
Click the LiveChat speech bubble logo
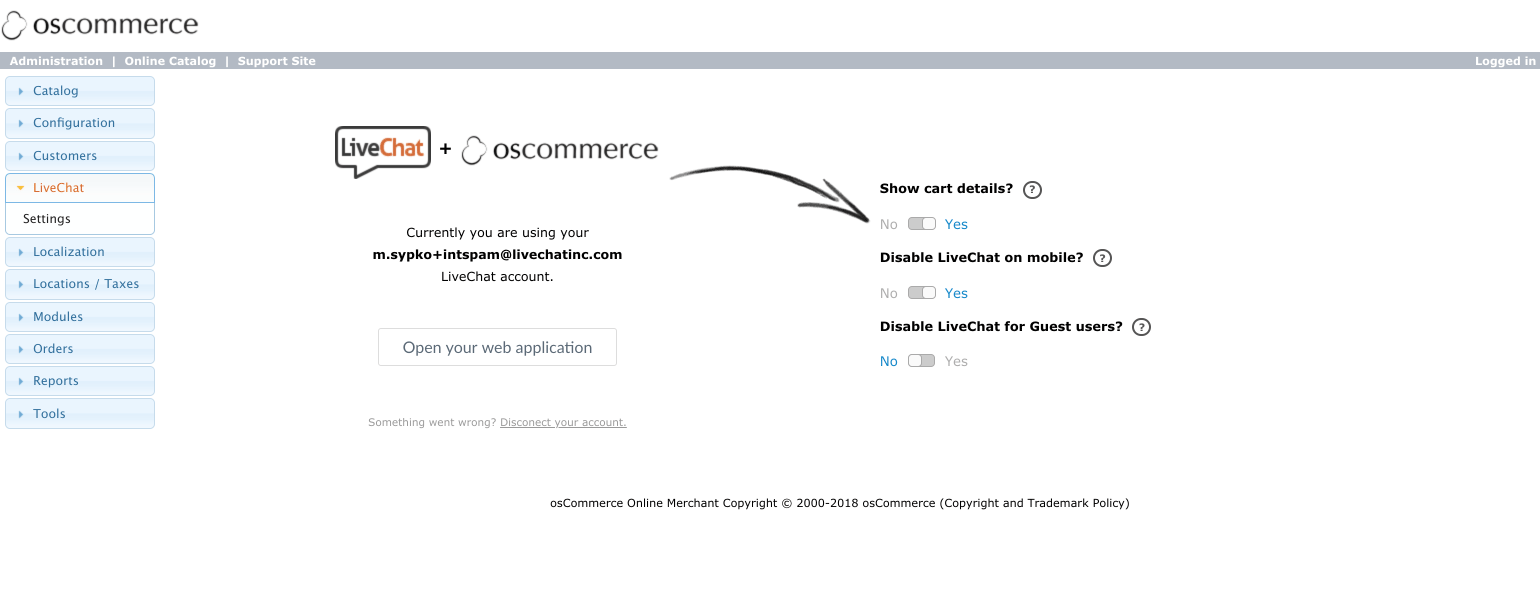(383, 151)
